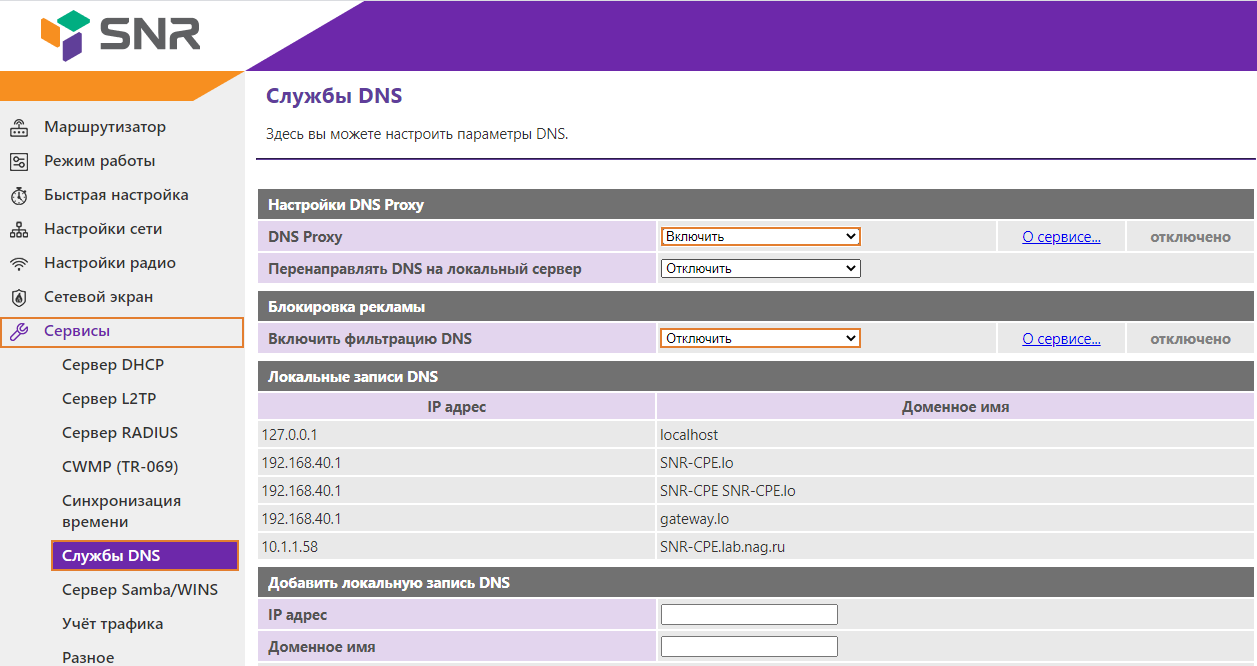Click О сервисе link for DNS Proxy
The image size is (1257, 666).
pos(1061,237)
